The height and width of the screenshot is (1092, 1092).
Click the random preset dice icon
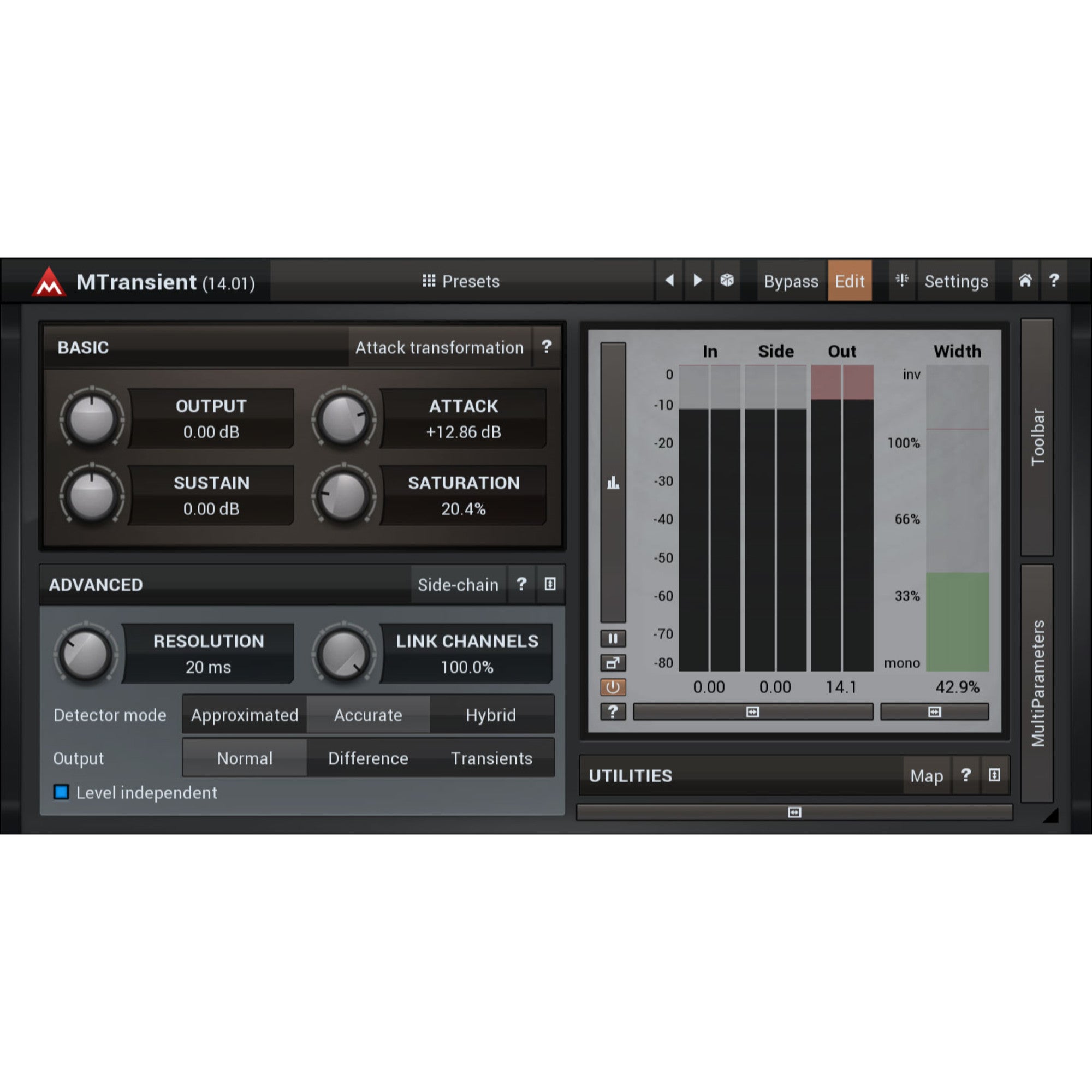click(x=727, y=280)
